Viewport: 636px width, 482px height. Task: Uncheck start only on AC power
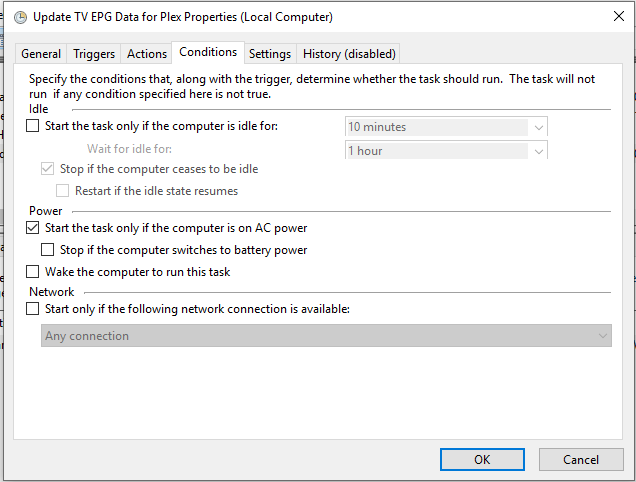[33, 228]
